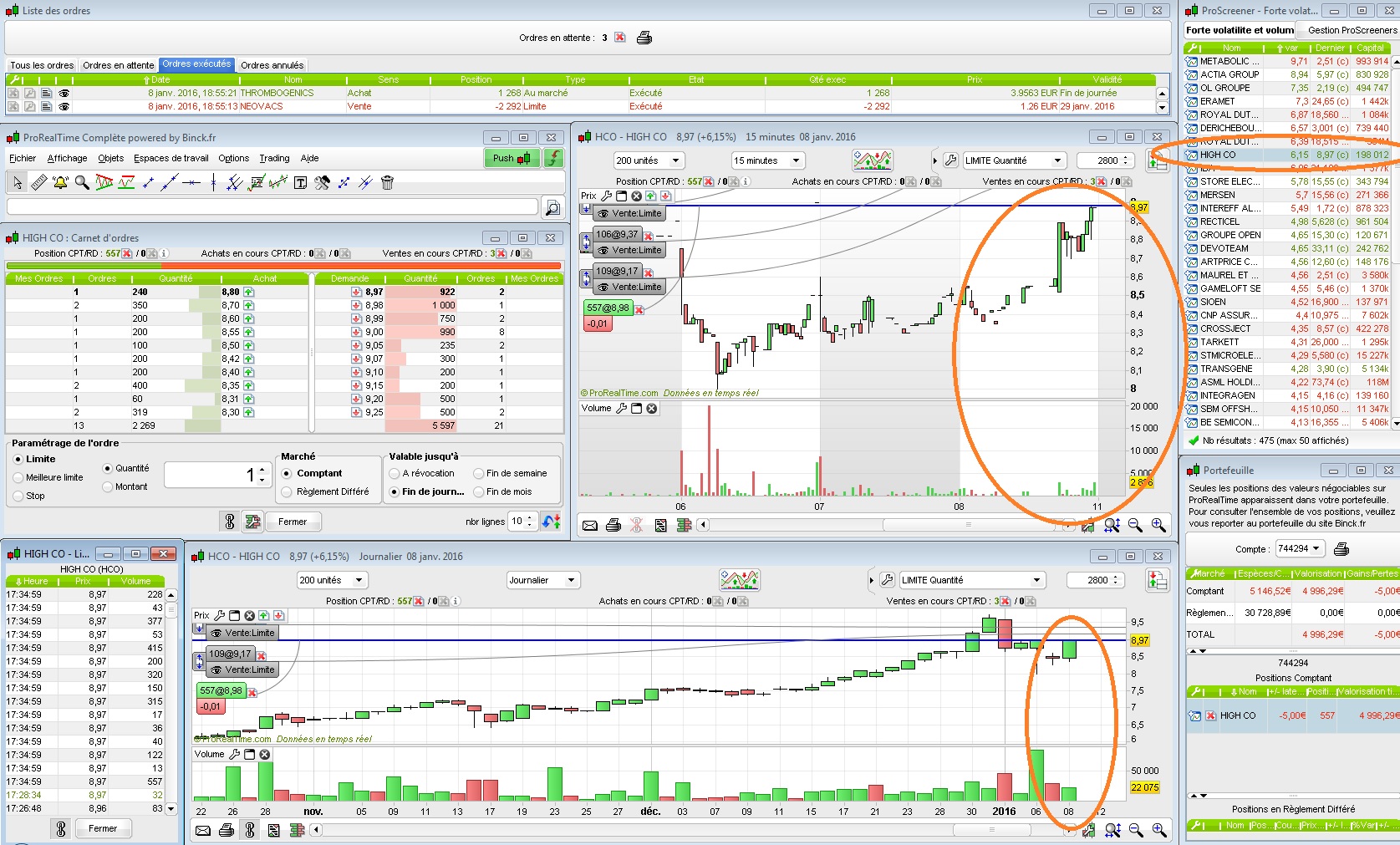
Task: Open the Espaces de travail menu
Action: (x=171, y=158)
